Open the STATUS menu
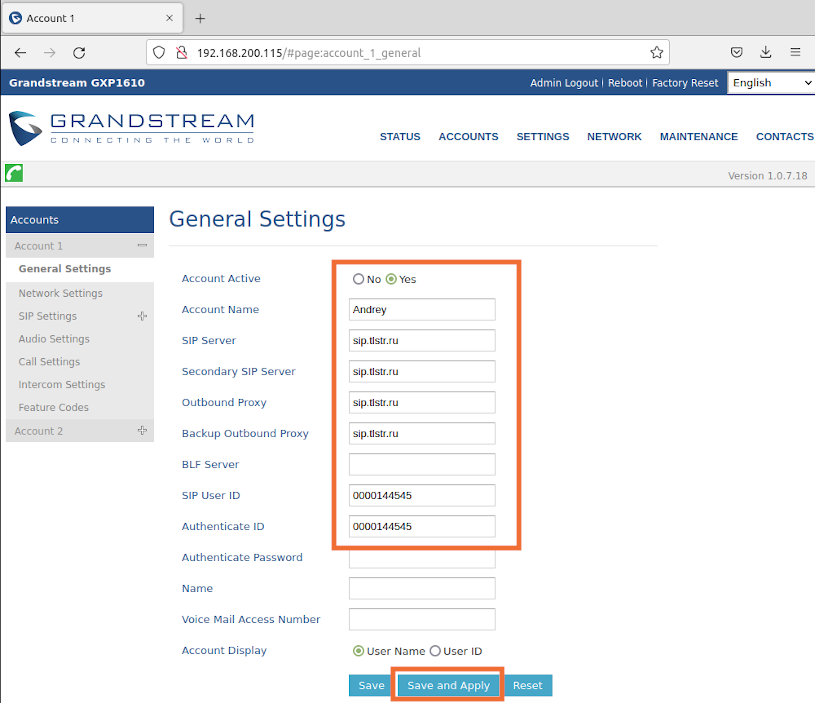 [400, 137]
